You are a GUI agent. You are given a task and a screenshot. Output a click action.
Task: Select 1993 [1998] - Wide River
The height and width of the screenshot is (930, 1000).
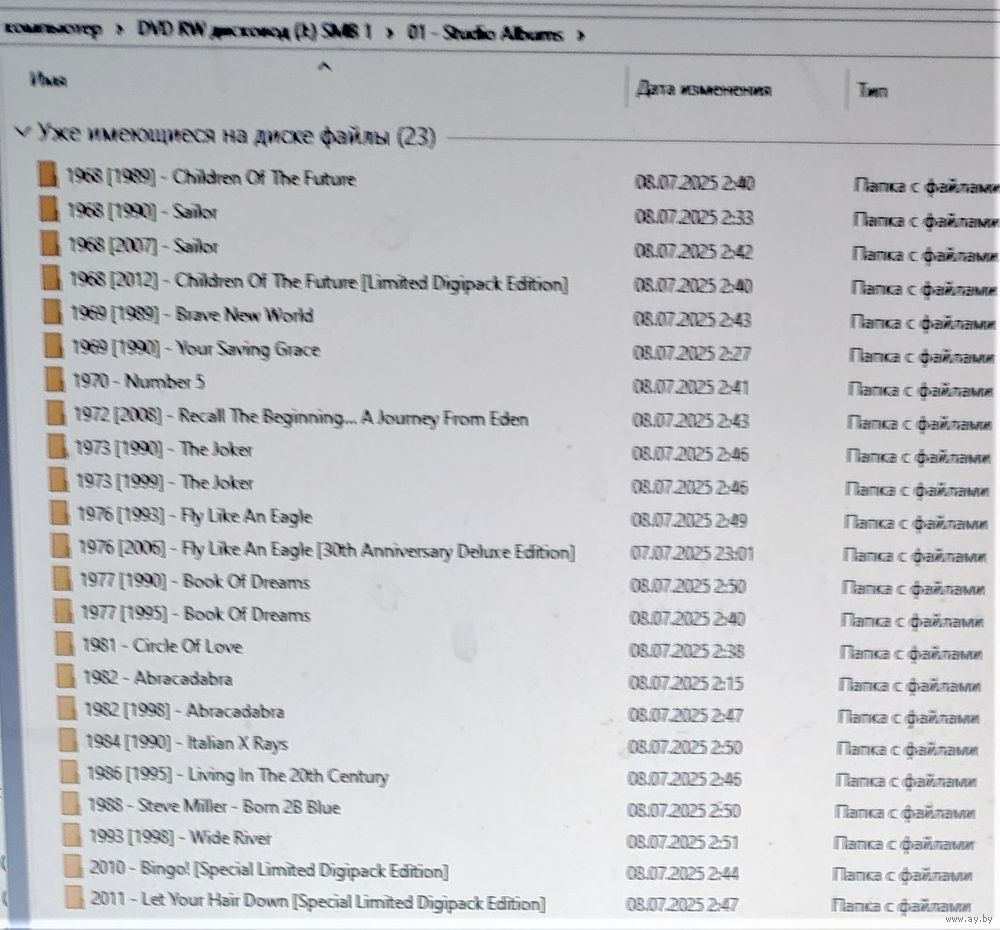click(x=180, y=838)
